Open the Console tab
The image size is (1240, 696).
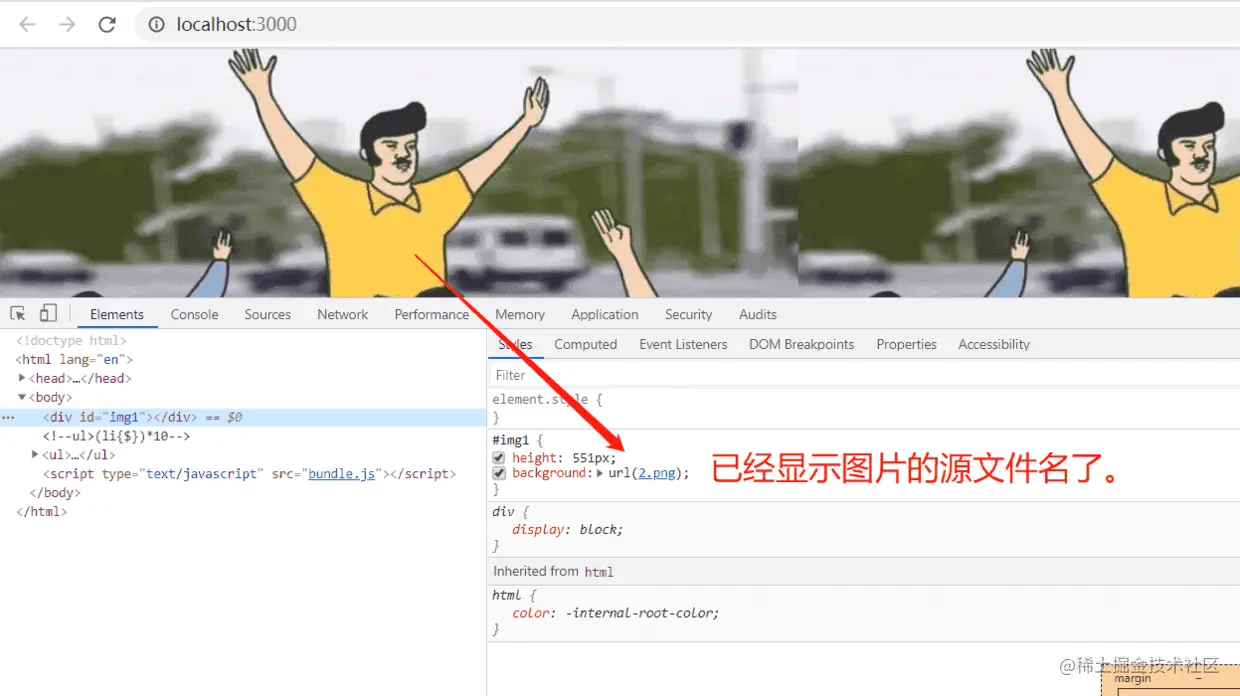point(194,314)
